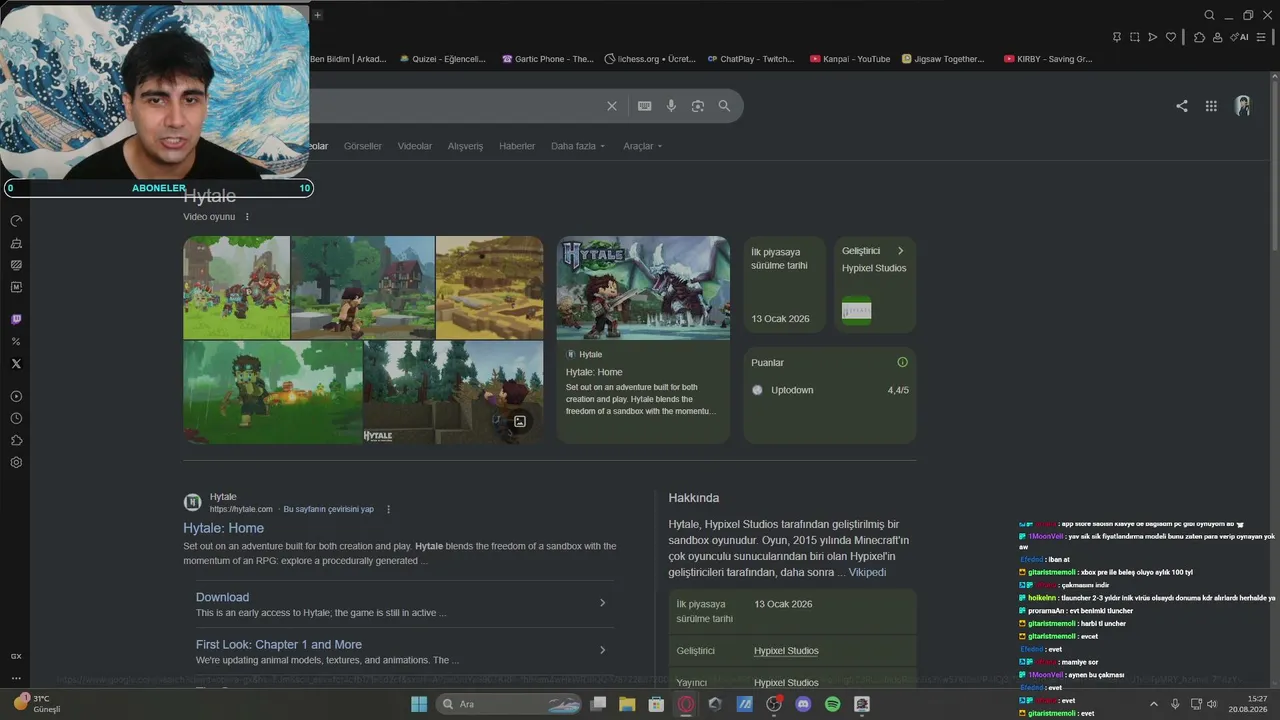This screenshot has width=1280, height=720.
Task: Open Opera sidebar settings gear
Action: click(16, 463)
